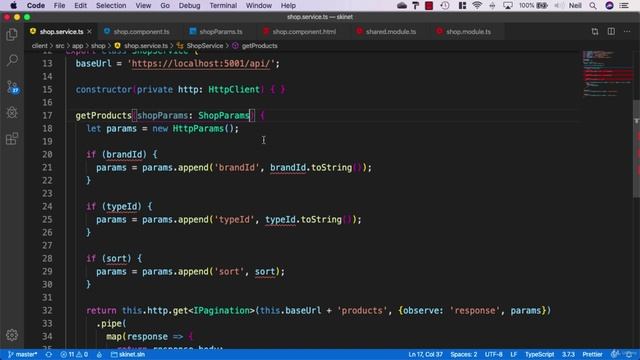Screen dimensions: 640x360
Task: Open the Edit menu
Action: tap(80, 5)
